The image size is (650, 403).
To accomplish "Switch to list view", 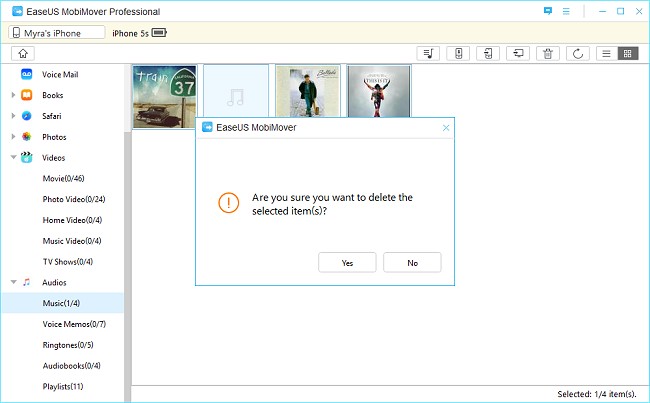I will pyautogui.click(x=606, y=53).
